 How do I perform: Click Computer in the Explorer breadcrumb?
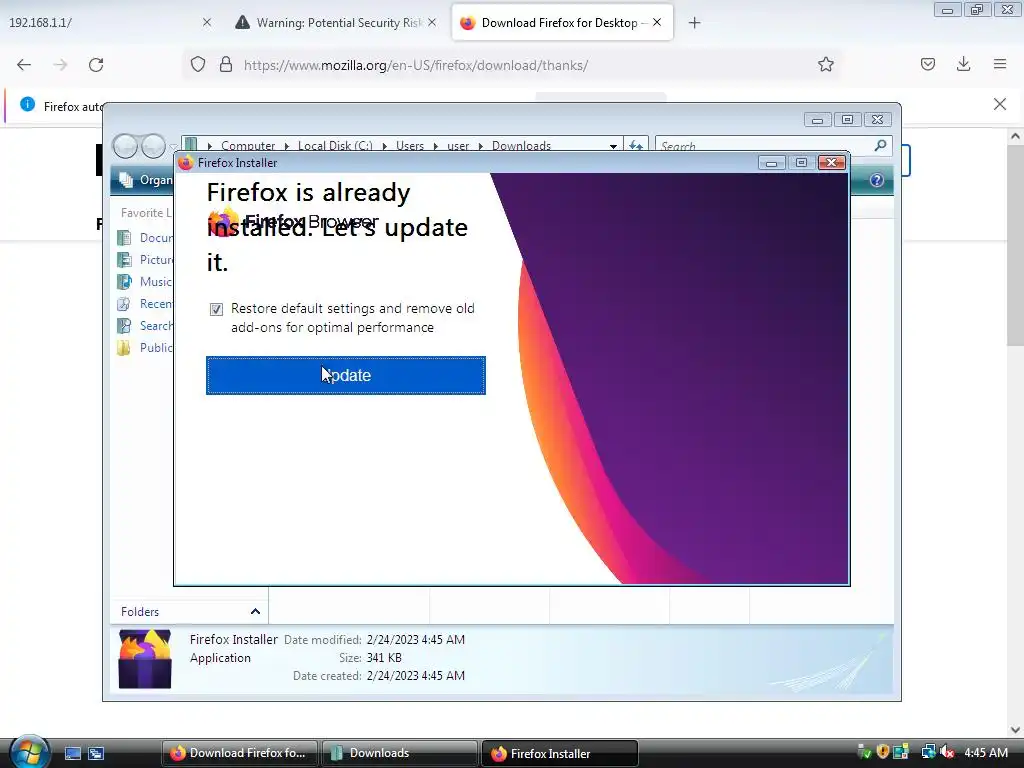248,146
